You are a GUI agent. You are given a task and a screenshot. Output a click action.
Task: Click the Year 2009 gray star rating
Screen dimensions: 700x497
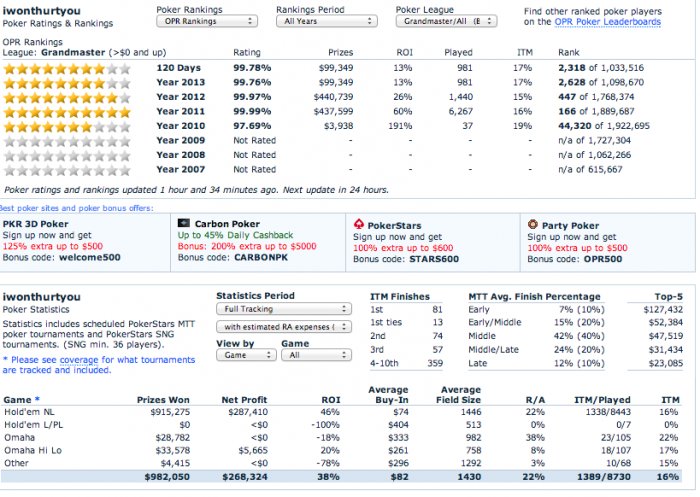67,141
